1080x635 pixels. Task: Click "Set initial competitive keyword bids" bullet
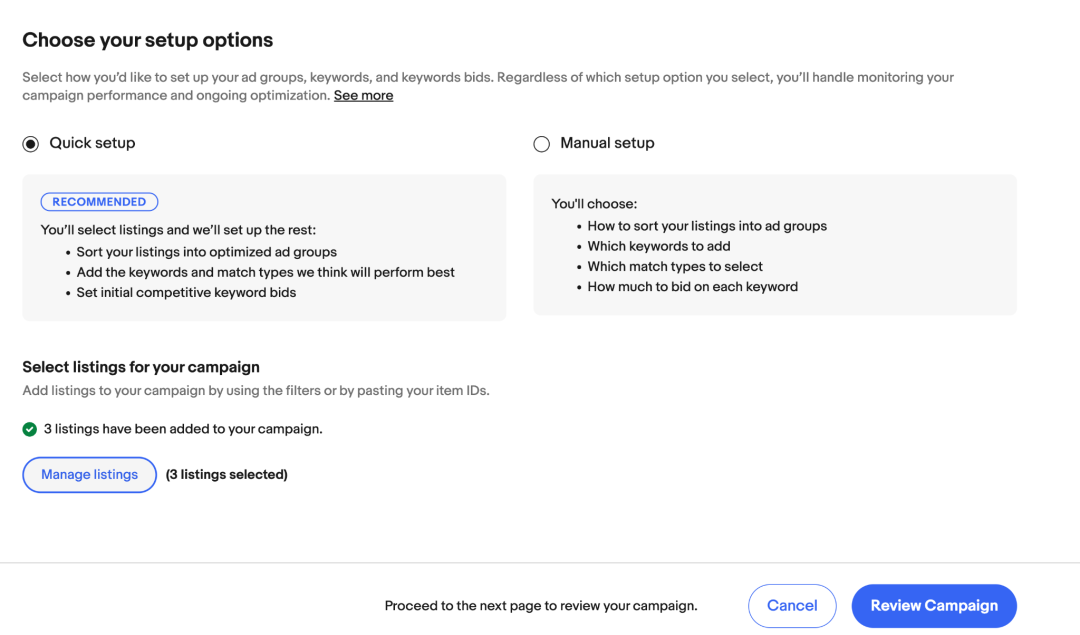(x=186, y=293)
